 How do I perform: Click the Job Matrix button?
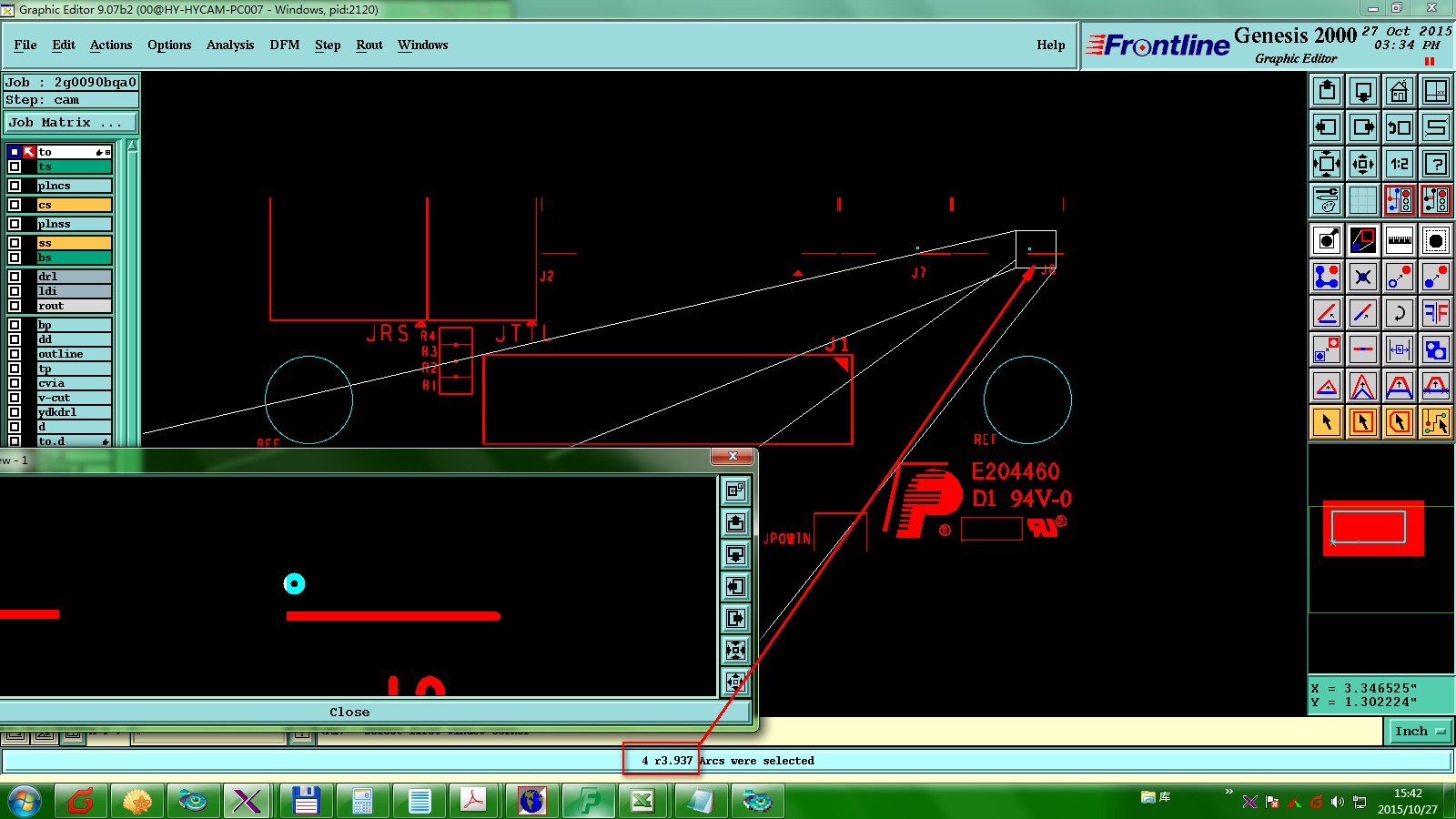pos(71,122)
